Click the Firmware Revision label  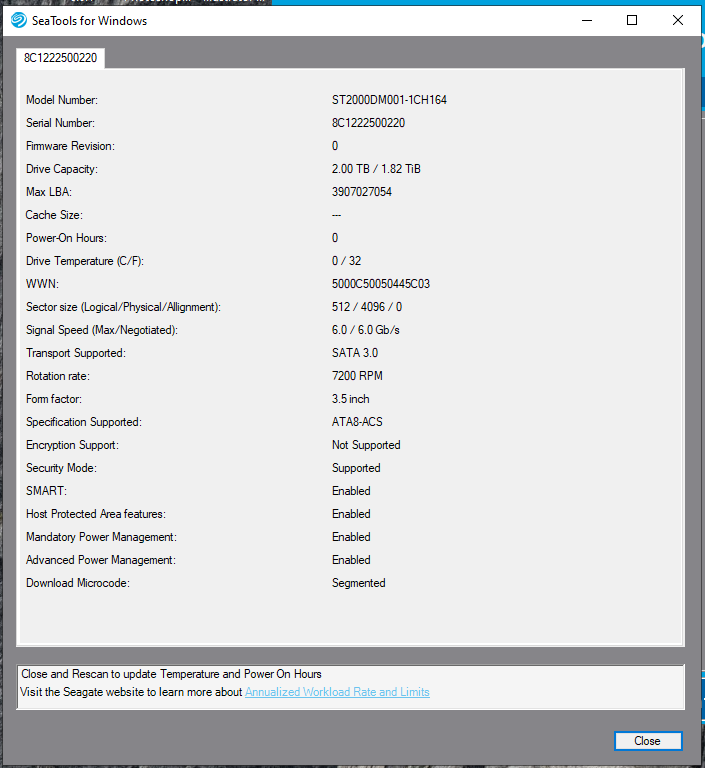pos(70,146)
